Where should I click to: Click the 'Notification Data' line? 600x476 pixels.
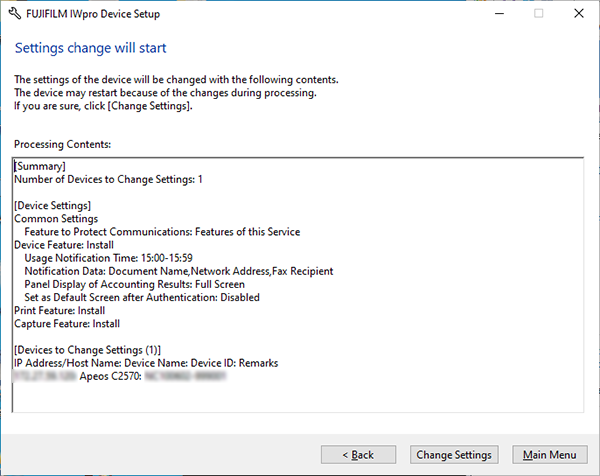(179, 271)
